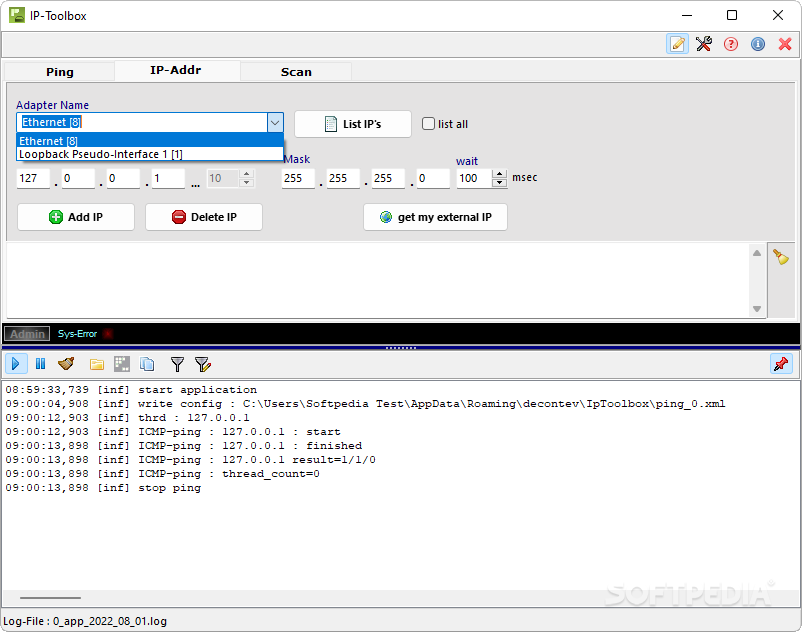Select the IP-Addr tab
Viewport: 802px width, 632px height.
pos(175,70)
